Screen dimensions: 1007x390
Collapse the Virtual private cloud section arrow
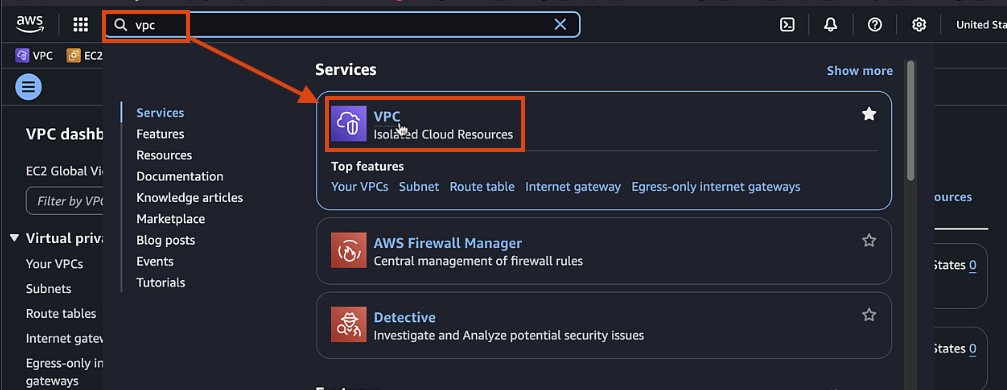pyautogui.click(x=15, y=238)
